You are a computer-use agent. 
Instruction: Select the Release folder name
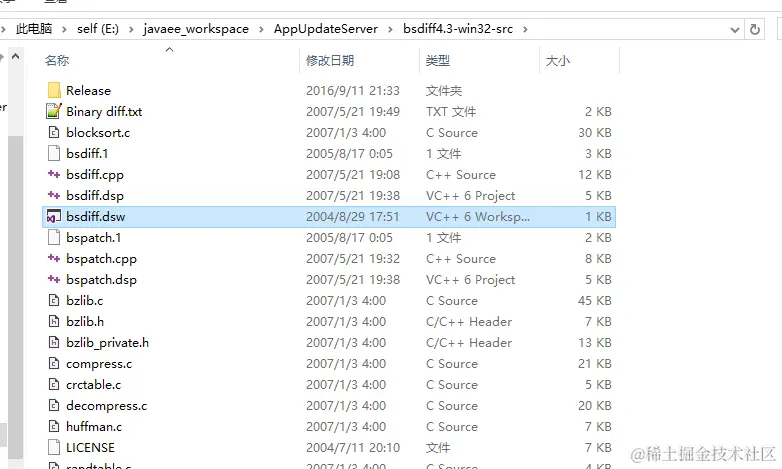pos(88,90)
